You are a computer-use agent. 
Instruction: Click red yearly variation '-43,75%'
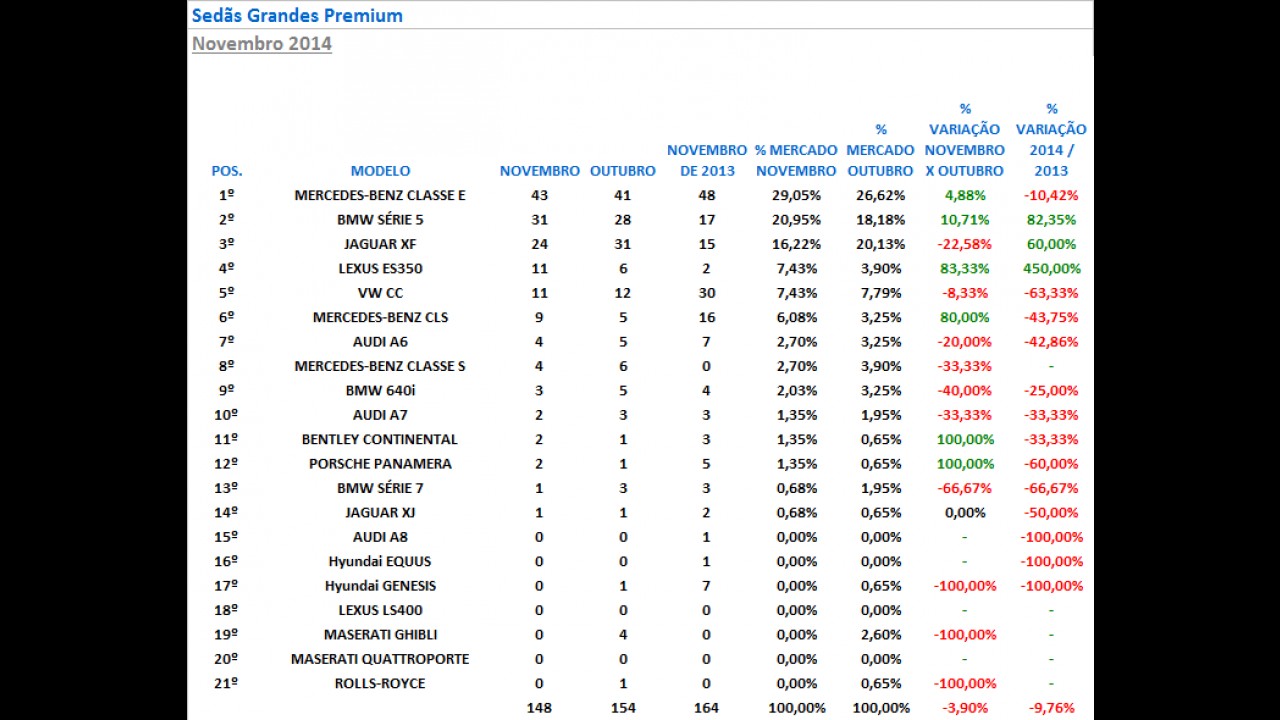point(1051,317)
